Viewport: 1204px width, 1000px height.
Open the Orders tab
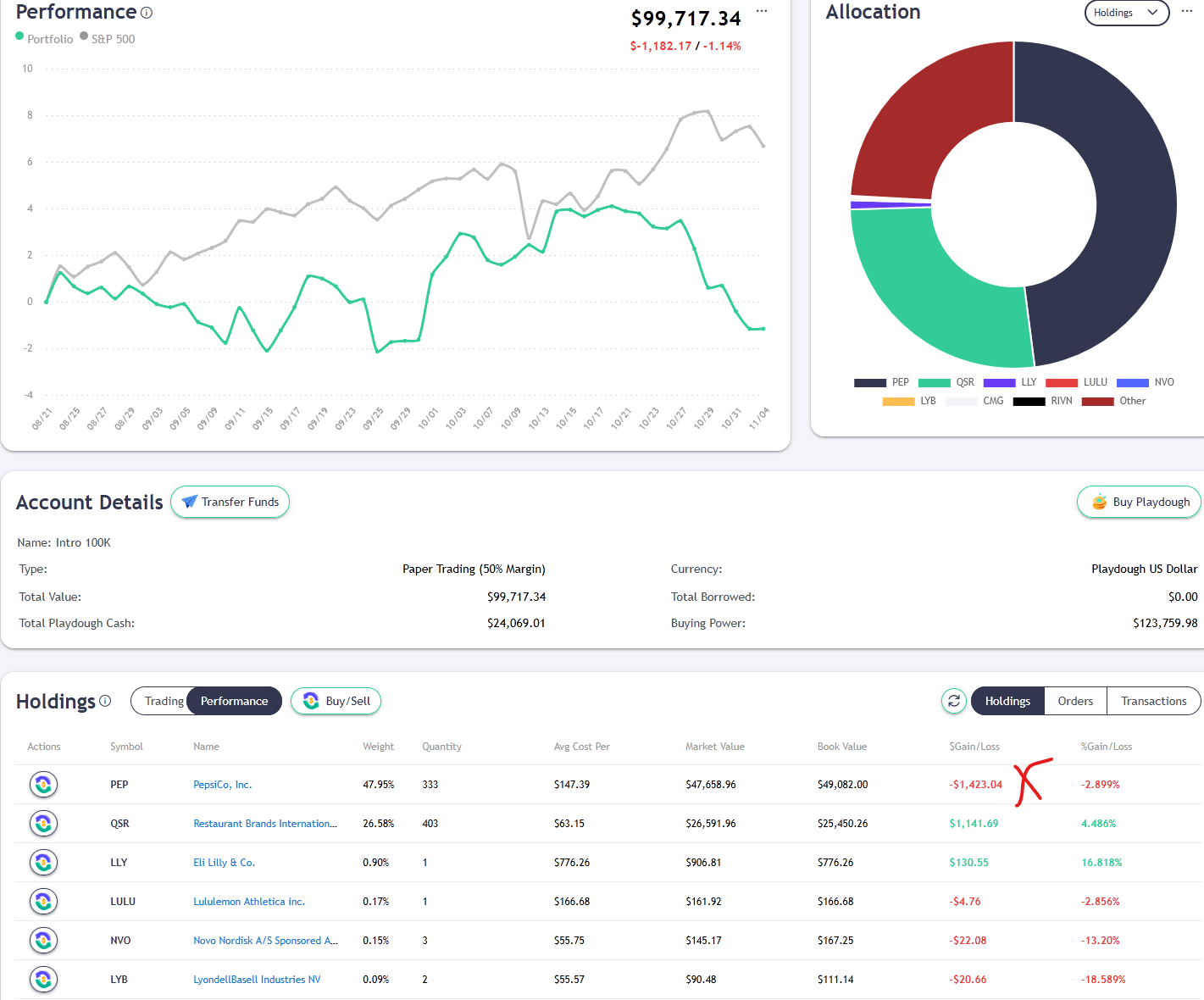(1075, 701)
